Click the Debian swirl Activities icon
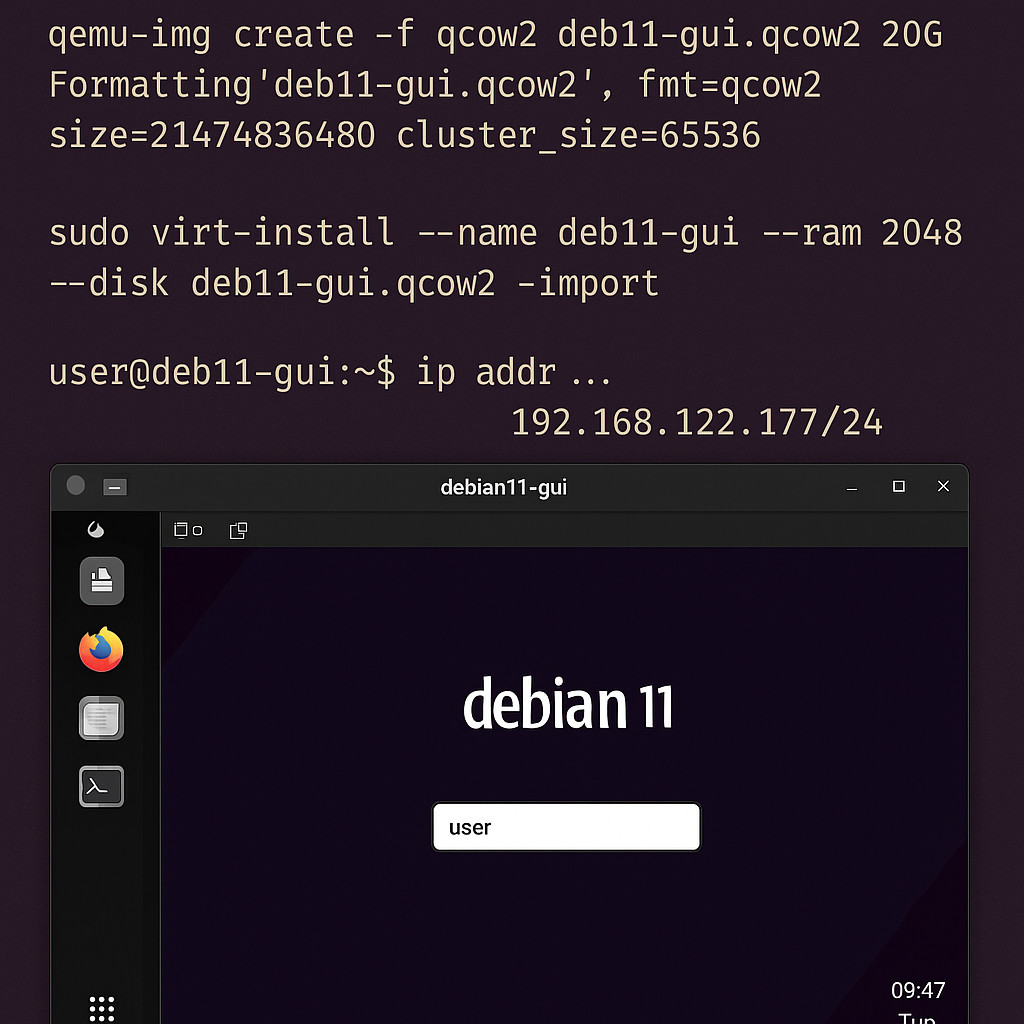 (96, 529)
